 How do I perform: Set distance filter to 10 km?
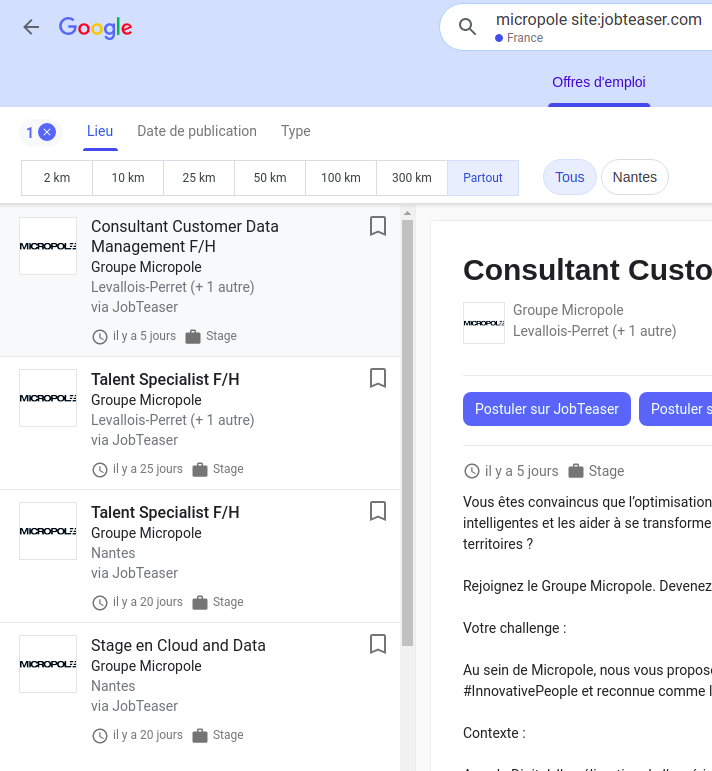click(128, 178)
